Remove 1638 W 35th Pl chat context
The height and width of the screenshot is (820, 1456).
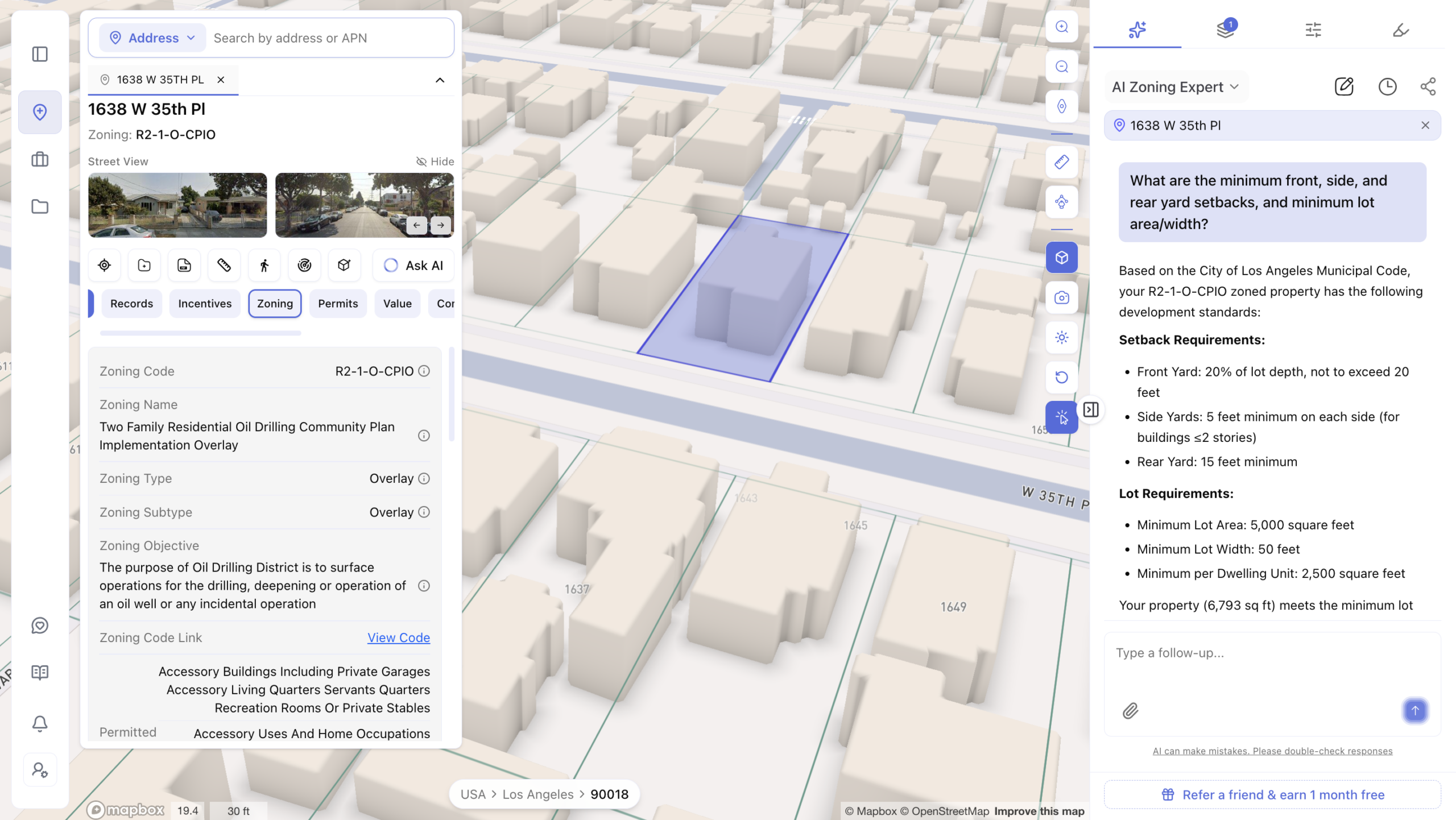tap(1425, 126)
